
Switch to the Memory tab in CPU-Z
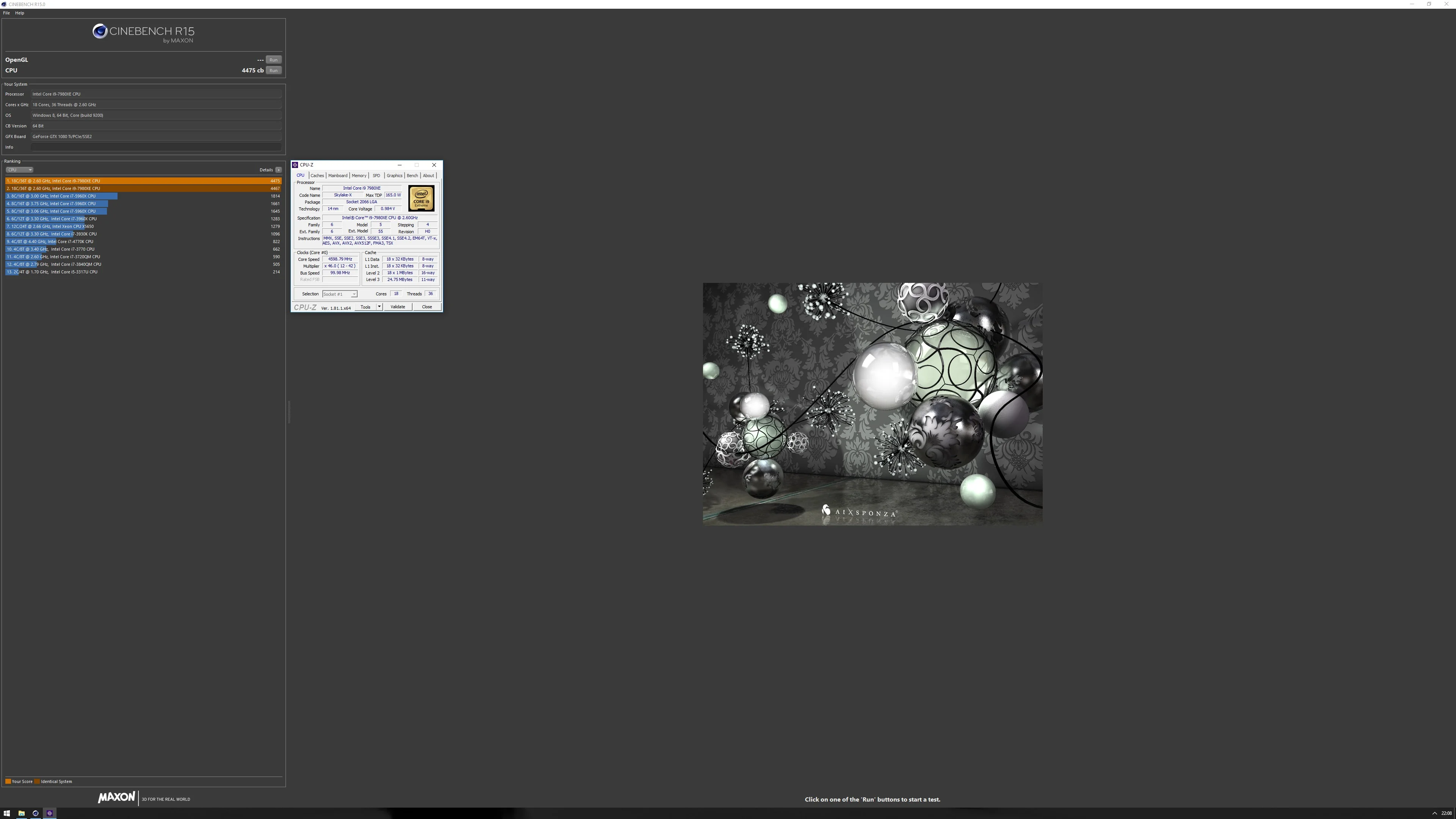click(359, 176)
